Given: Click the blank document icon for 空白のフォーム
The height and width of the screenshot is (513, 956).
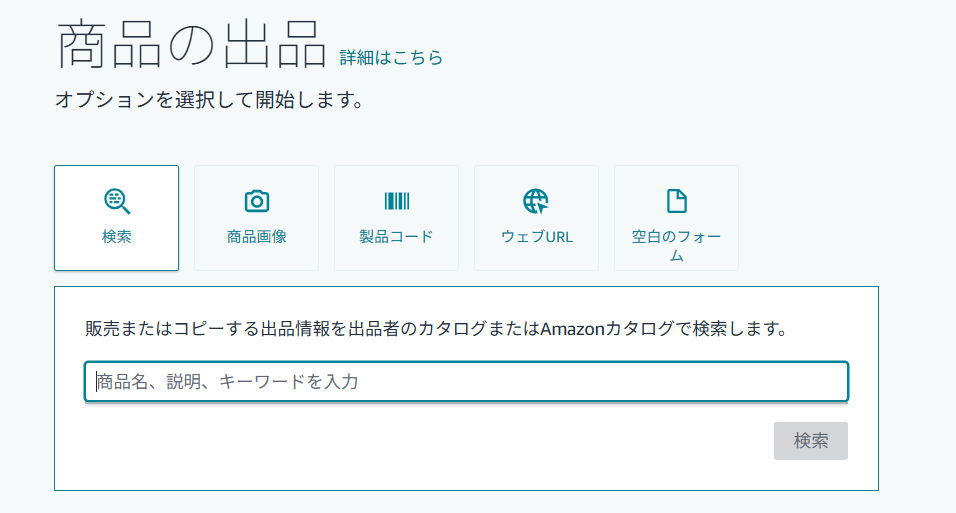Looking at the screenshot, I should pos(676,201).
